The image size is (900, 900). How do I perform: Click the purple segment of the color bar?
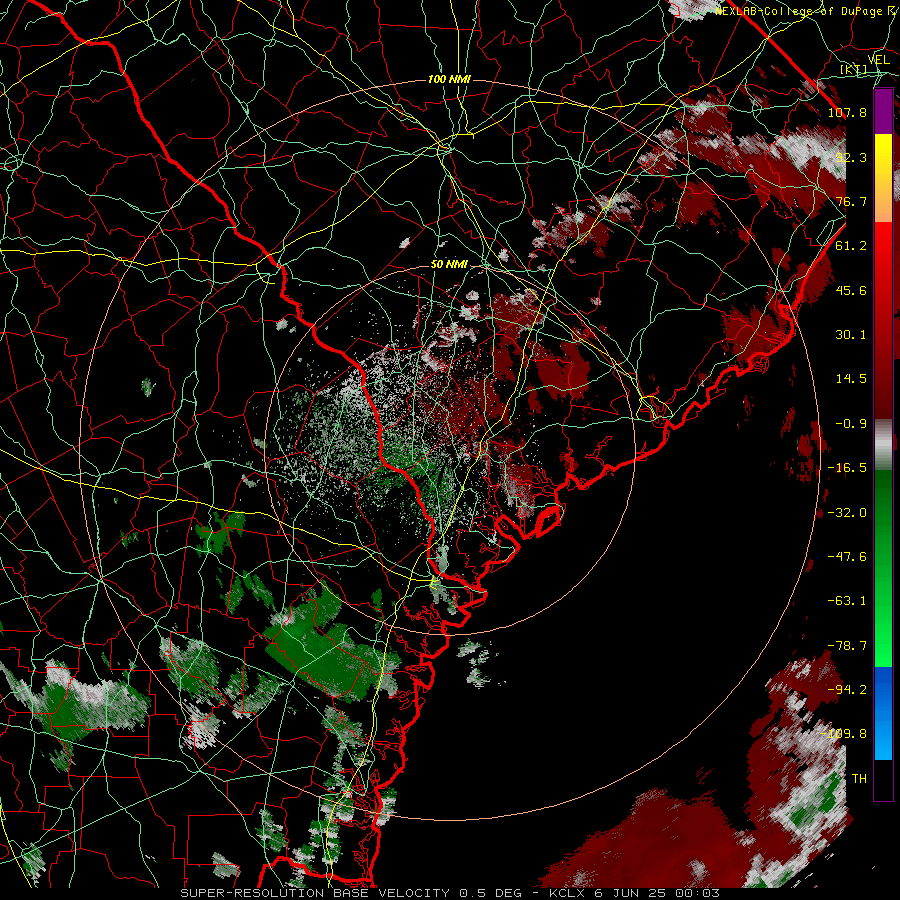[x=883, y=111]
